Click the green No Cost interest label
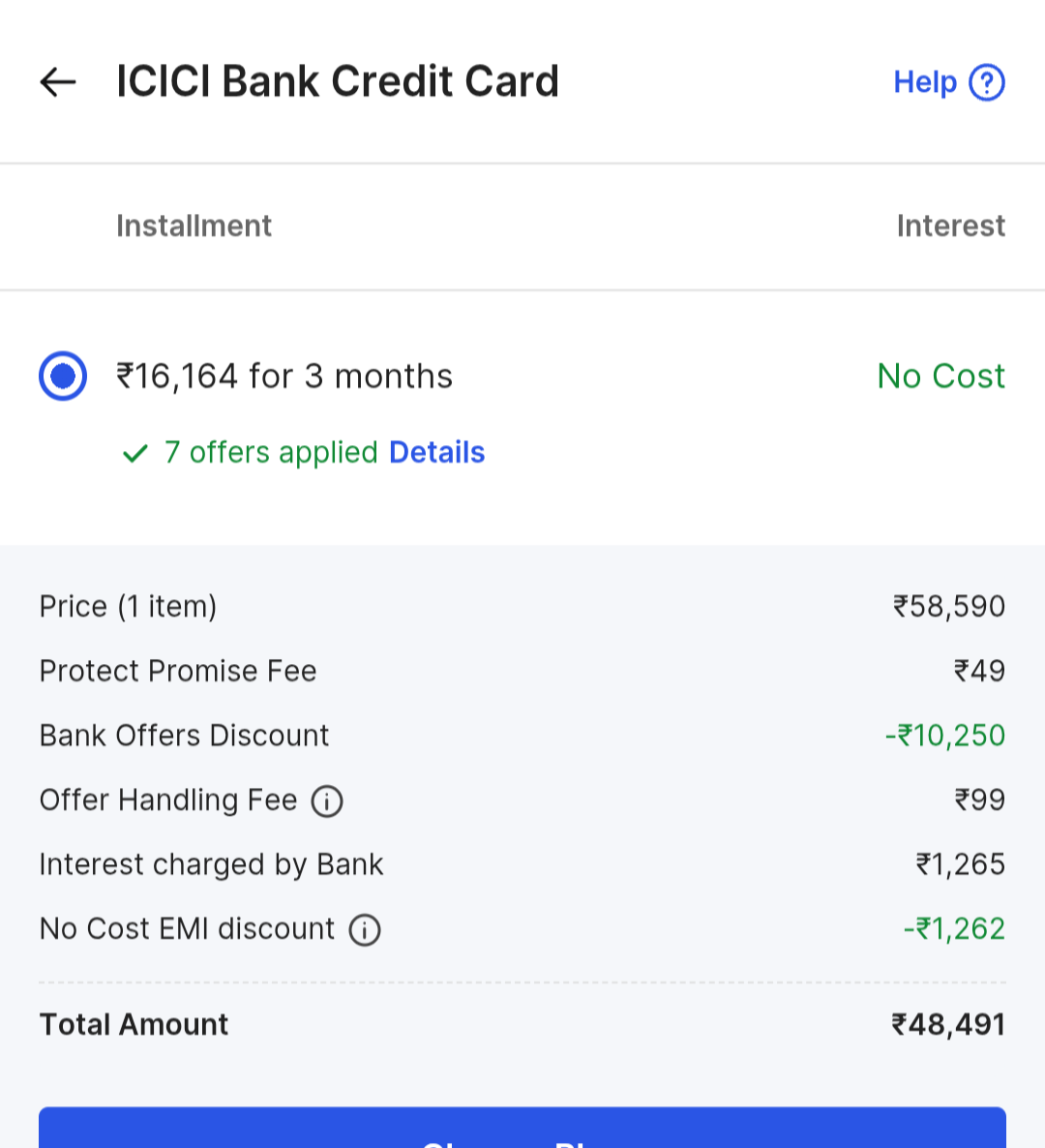 (940, 376)
